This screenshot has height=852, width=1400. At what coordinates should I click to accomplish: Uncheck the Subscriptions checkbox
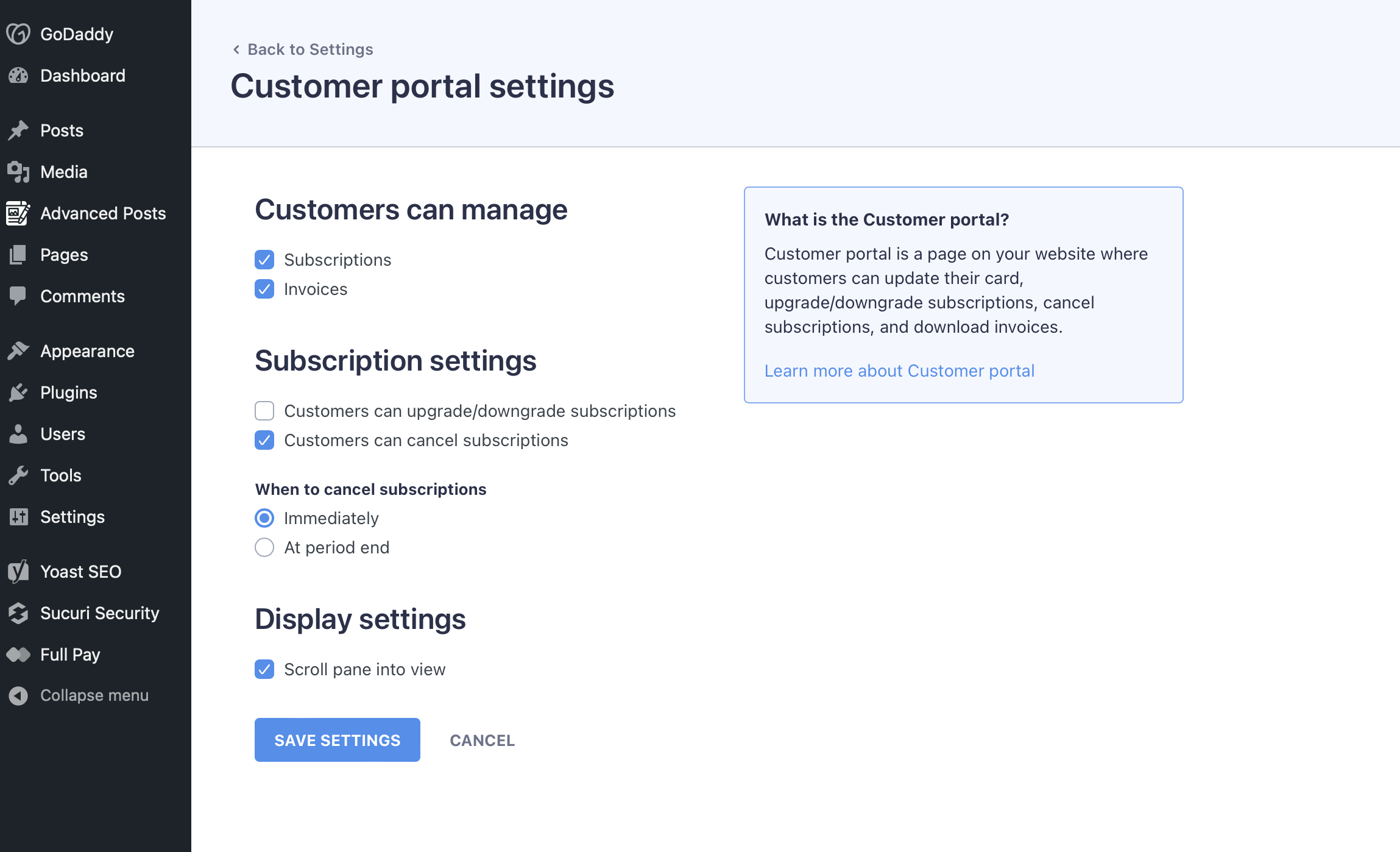(264, 260)
